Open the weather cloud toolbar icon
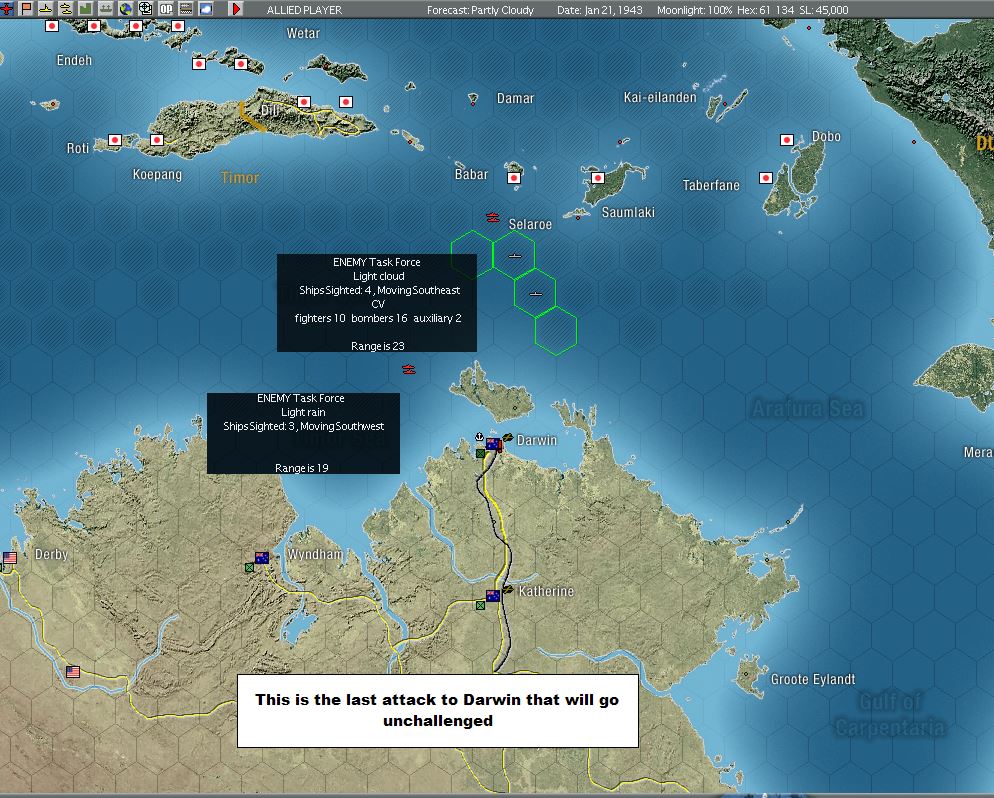The width and height of the screenshot is (994, 798). click(205, 9)
